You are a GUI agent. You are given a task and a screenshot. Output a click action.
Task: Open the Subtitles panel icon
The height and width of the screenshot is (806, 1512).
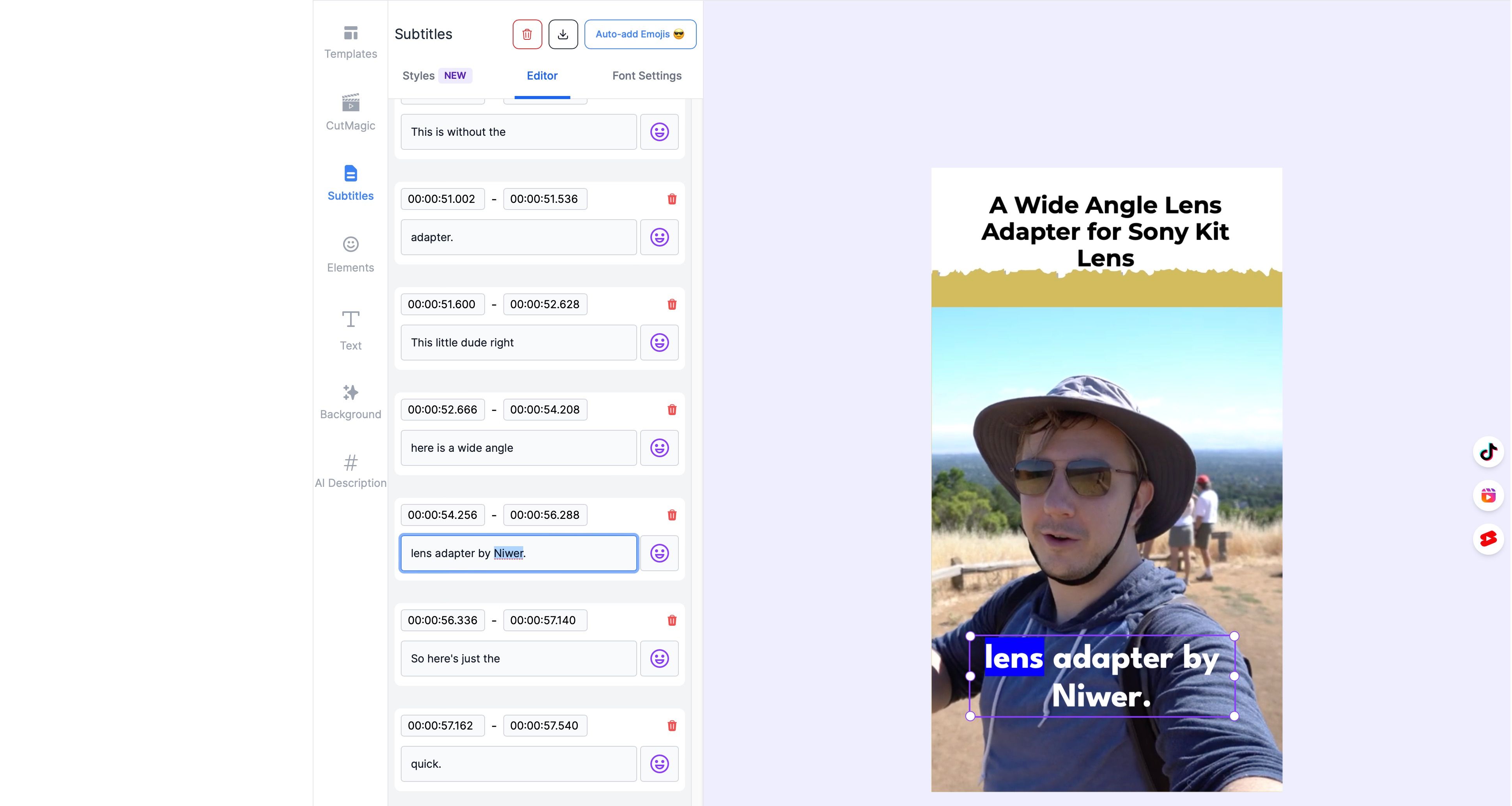click(350, 182)
